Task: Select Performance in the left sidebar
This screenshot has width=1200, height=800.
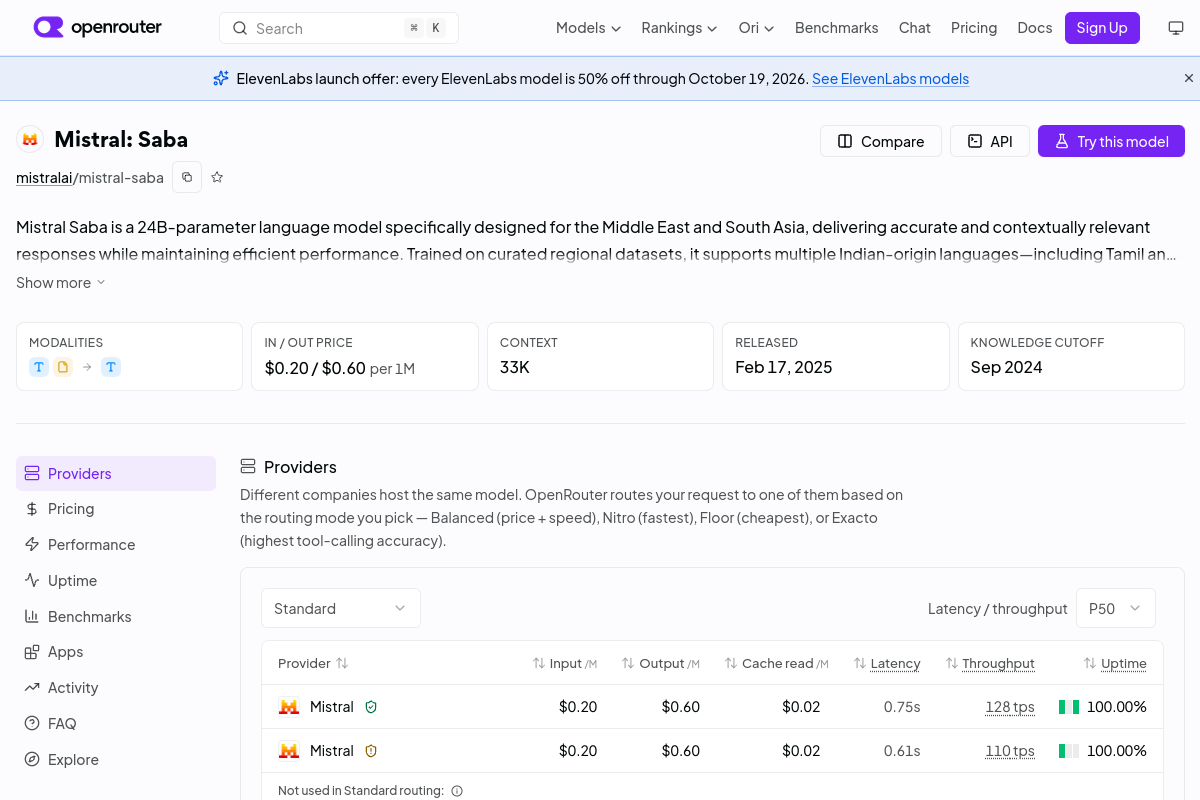Action: pyautogui.click(x=116, y=545)
